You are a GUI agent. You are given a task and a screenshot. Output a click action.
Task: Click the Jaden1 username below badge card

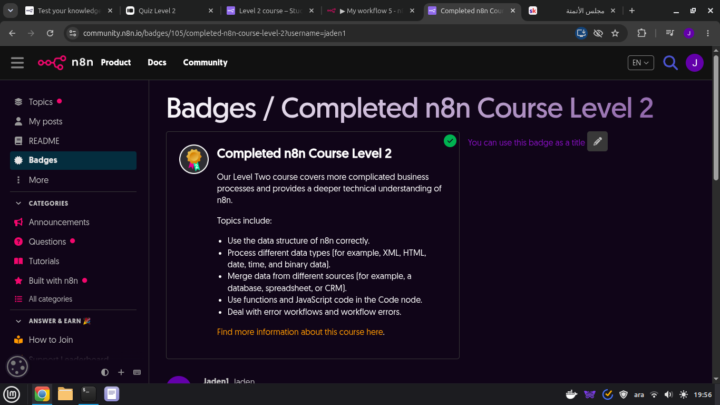[216, 381]
